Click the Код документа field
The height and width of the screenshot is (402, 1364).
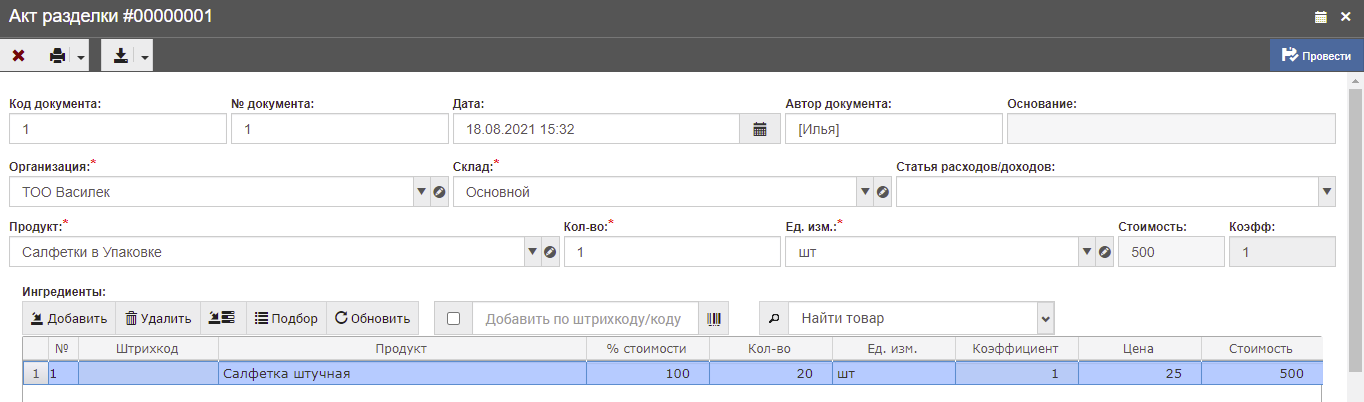(x=118, y=129)
